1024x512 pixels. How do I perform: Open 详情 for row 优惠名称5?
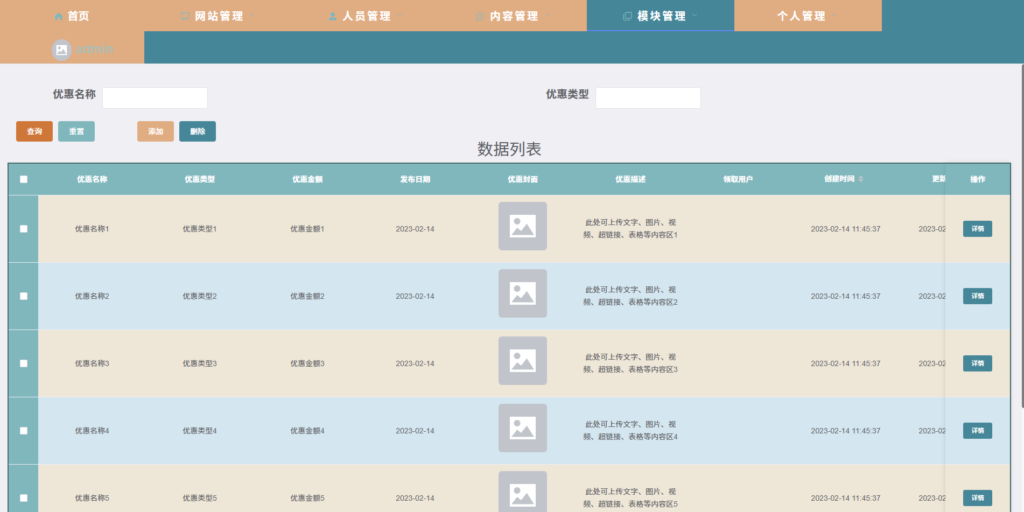tap(977, 498)
